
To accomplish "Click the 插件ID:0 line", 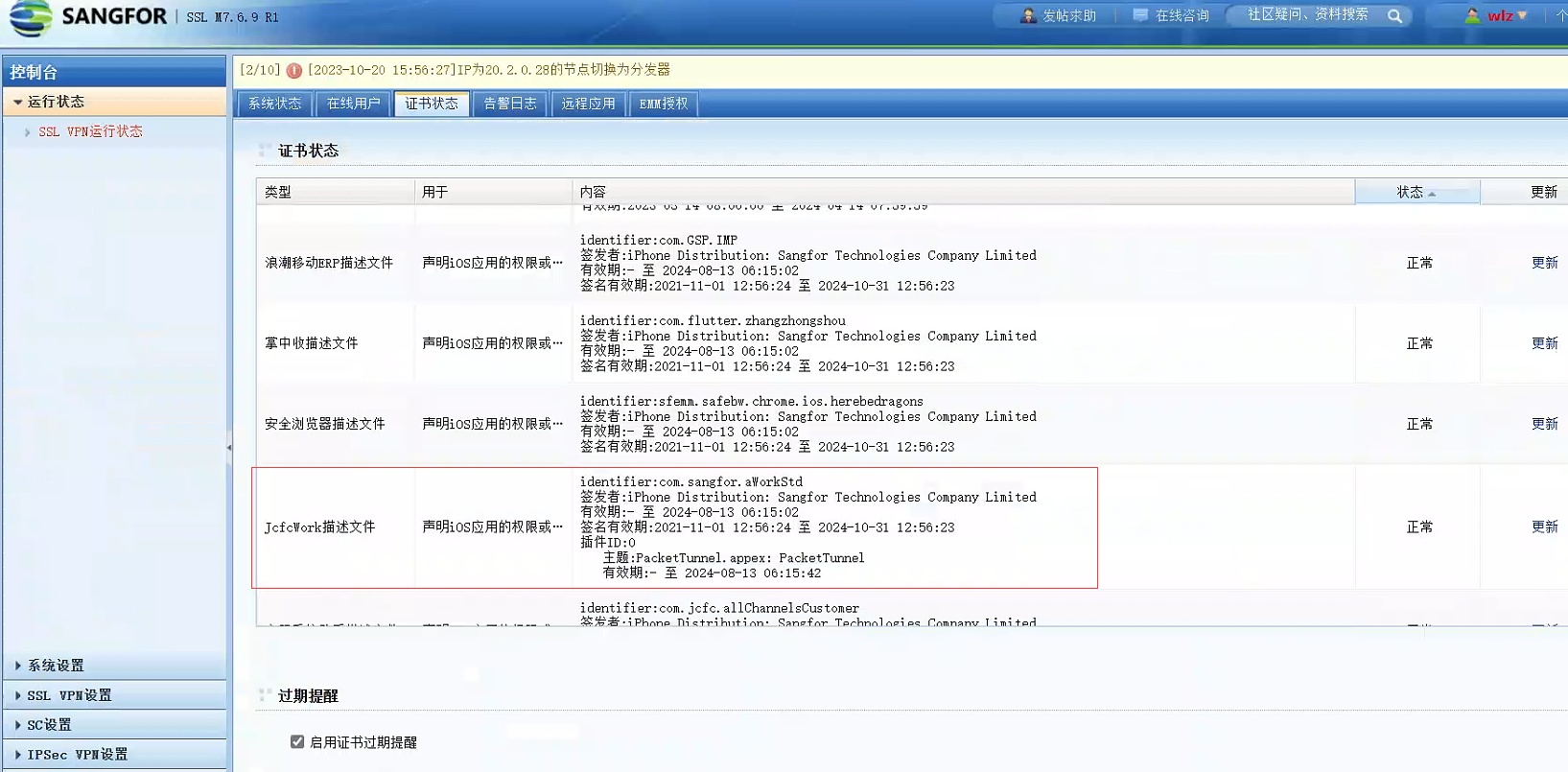I will click(x=607, y=543).
